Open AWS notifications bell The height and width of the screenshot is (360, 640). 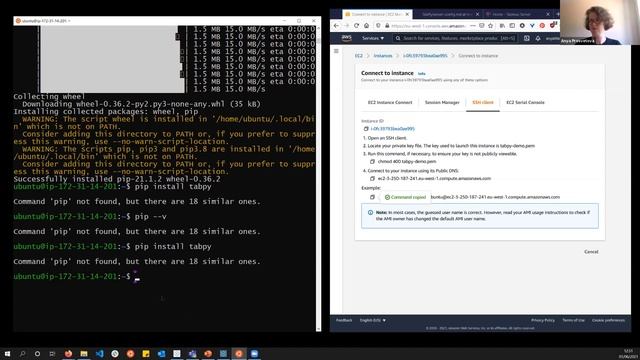tap(538, 38)
